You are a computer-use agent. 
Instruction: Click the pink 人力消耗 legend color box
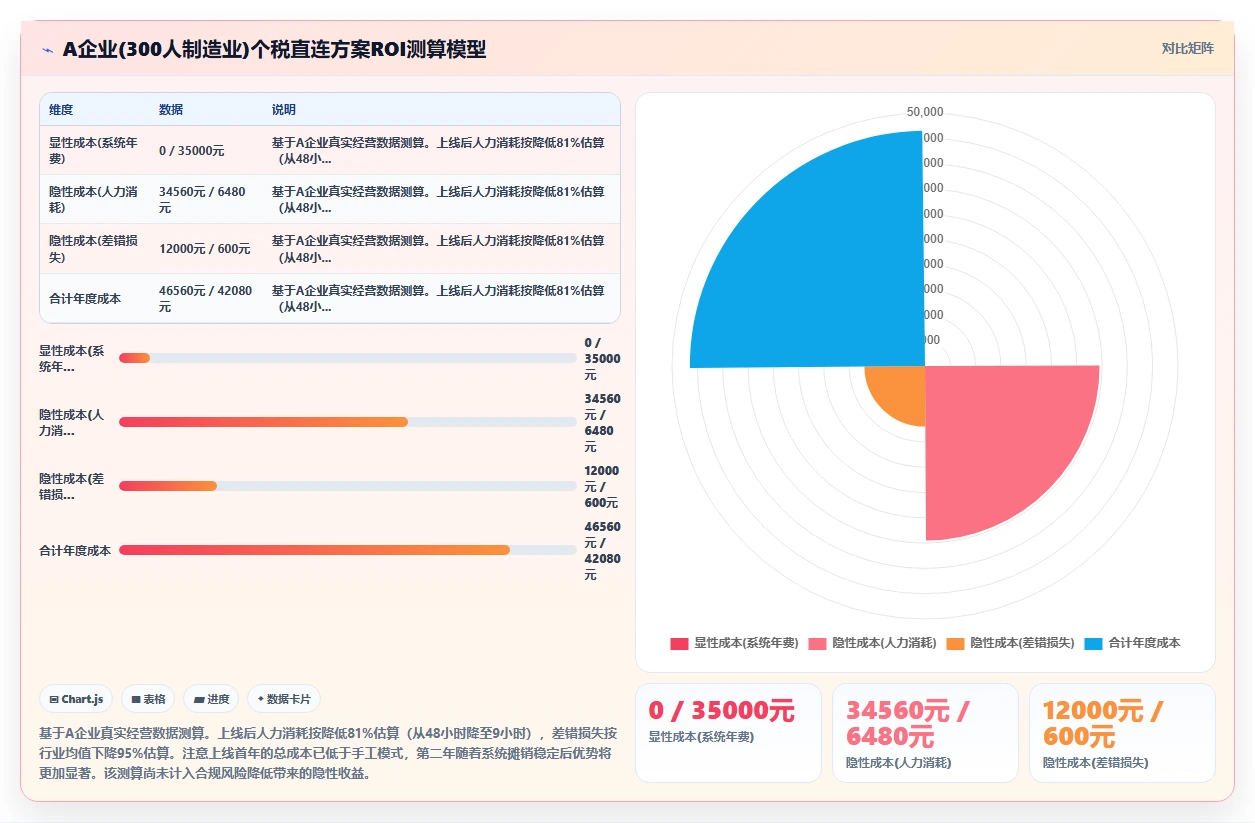pyautogui.click(x=818, y=643)
